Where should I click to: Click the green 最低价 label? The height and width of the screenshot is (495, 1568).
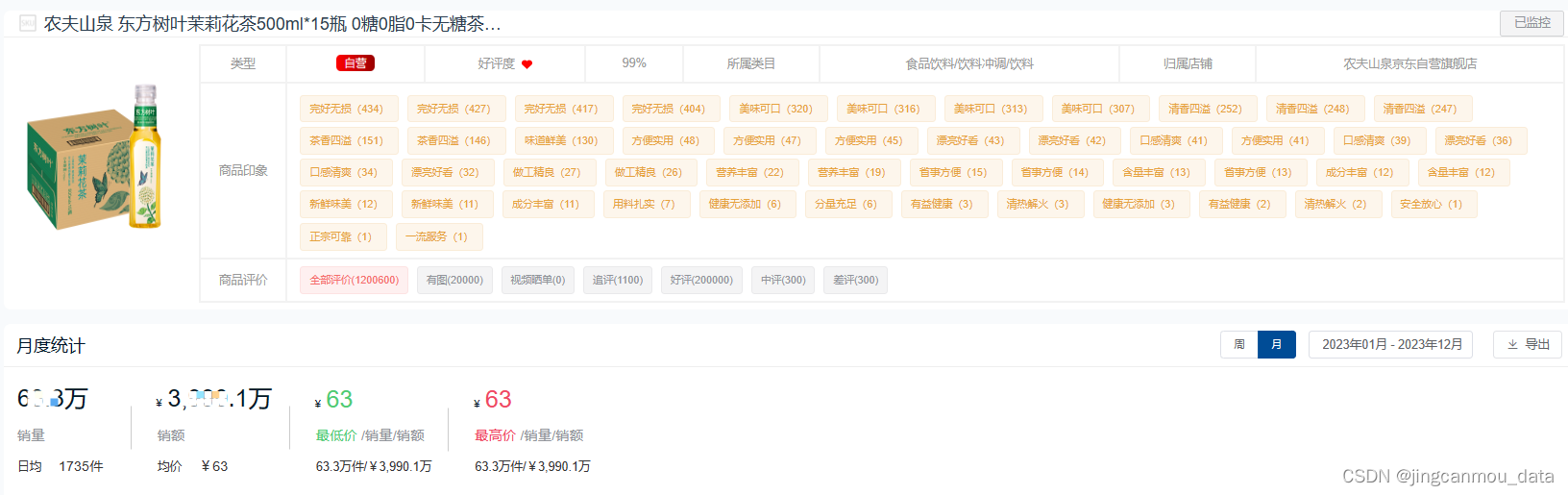pyautogui.click(x=336, y=435)
